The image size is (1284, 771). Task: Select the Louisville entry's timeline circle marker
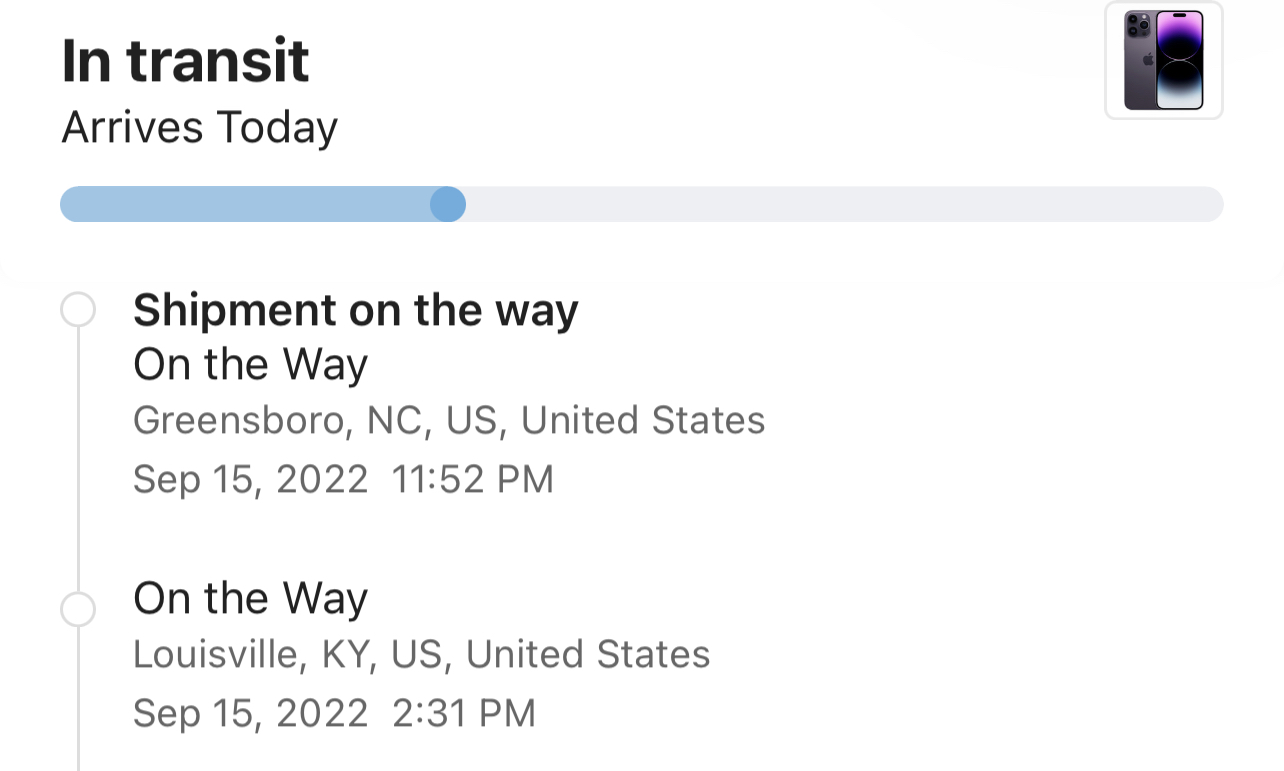coord(78,609)
